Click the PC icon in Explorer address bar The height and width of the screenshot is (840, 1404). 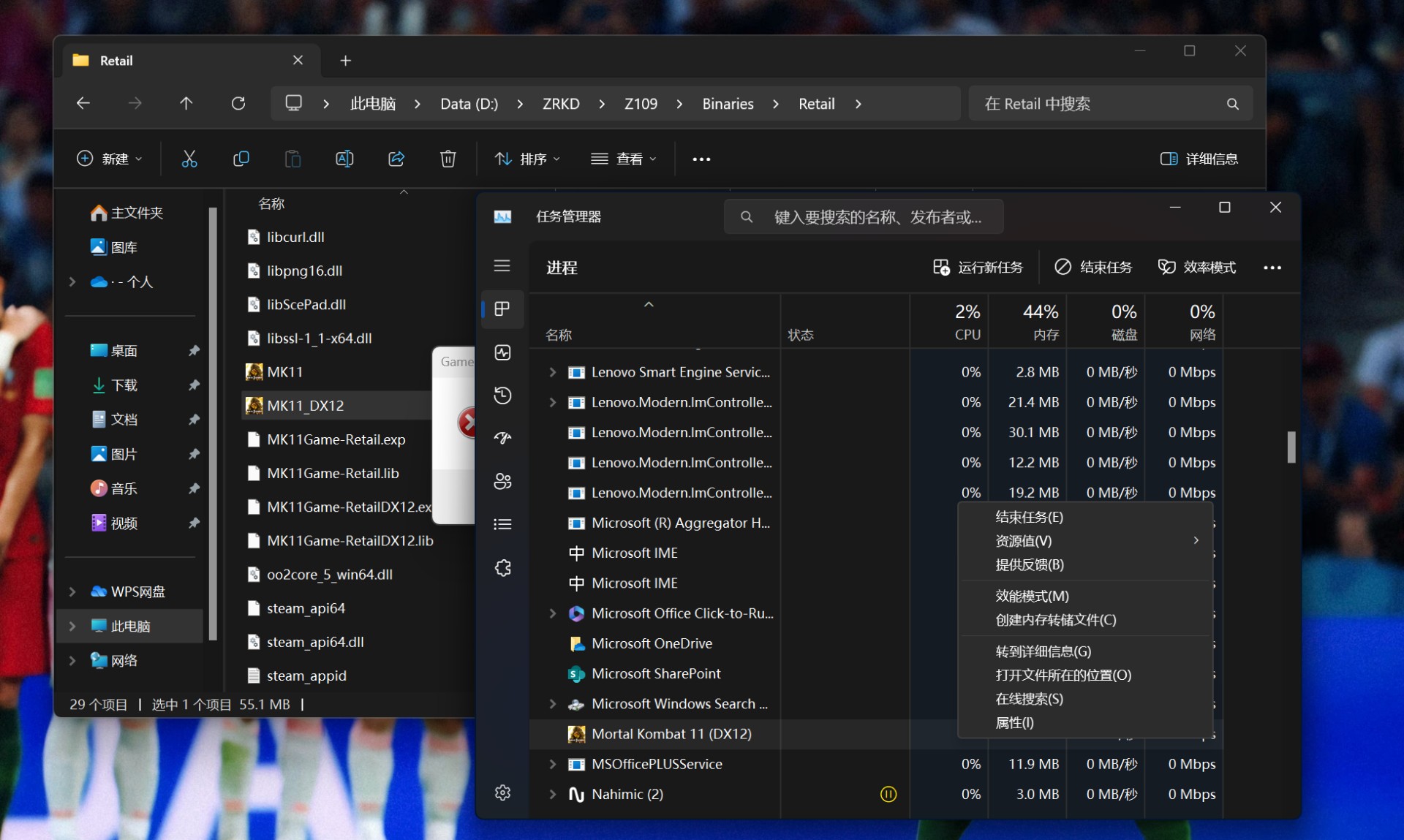pos(293,103)
